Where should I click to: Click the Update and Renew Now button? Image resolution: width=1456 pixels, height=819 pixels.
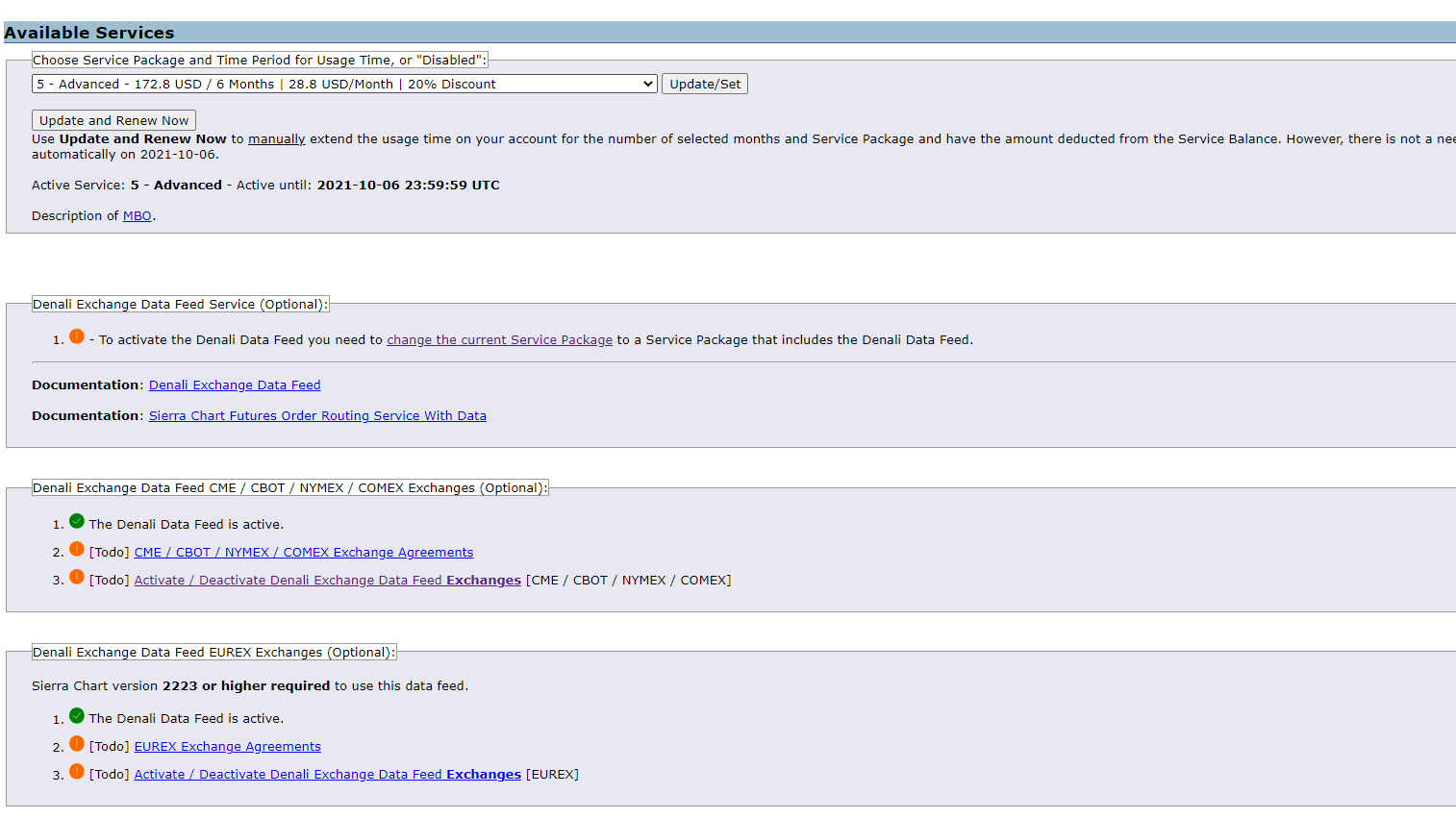point(113,120)
